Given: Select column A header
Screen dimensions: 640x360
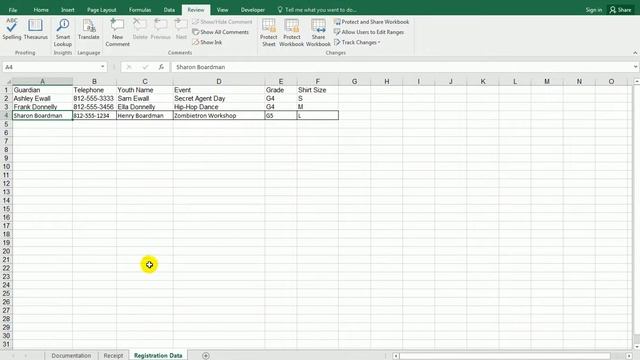Looking at the screenshot, I should [x=42, y=82].
